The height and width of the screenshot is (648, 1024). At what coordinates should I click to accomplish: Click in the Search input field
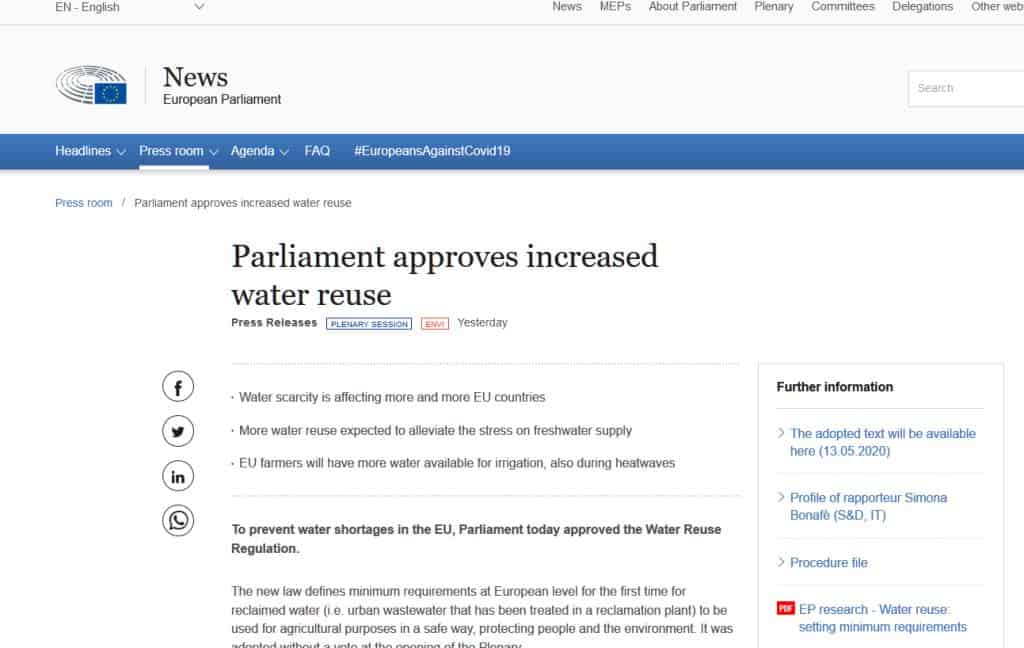(965, 88)
